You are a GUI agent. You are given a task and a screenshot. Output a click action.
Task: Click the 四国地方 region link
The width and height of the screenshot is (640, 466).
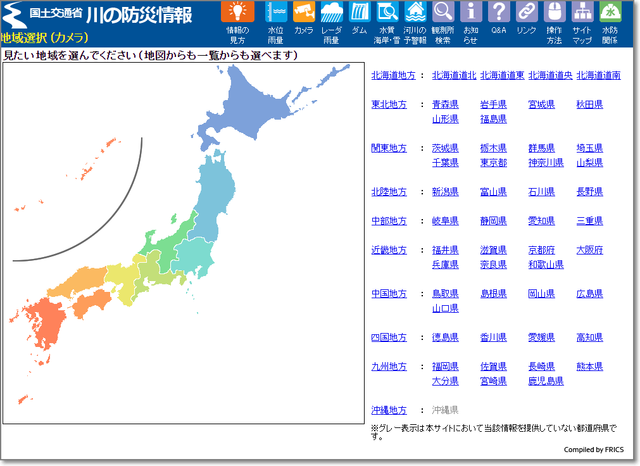[389, 338]
